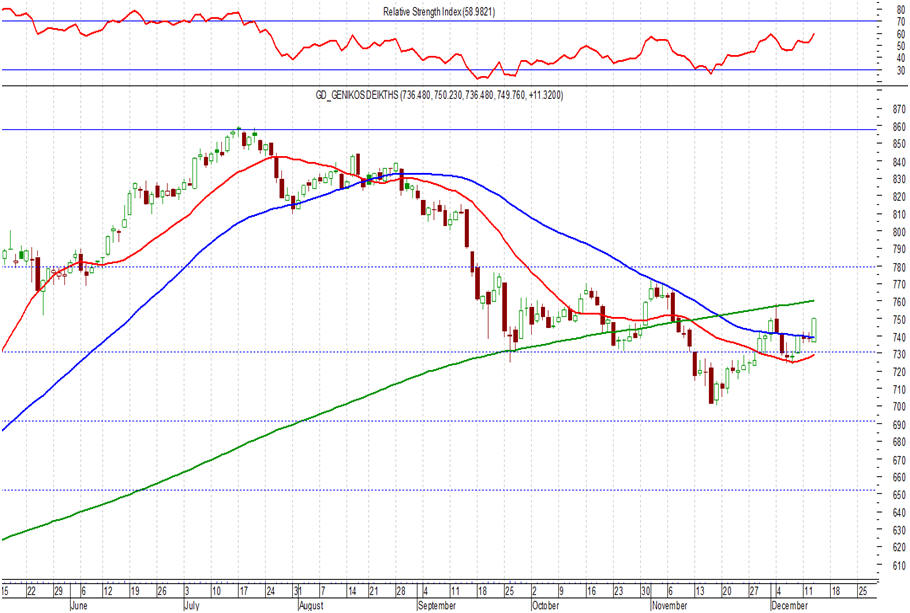
Task: Click the 690 price axis label
Action: 899,425
